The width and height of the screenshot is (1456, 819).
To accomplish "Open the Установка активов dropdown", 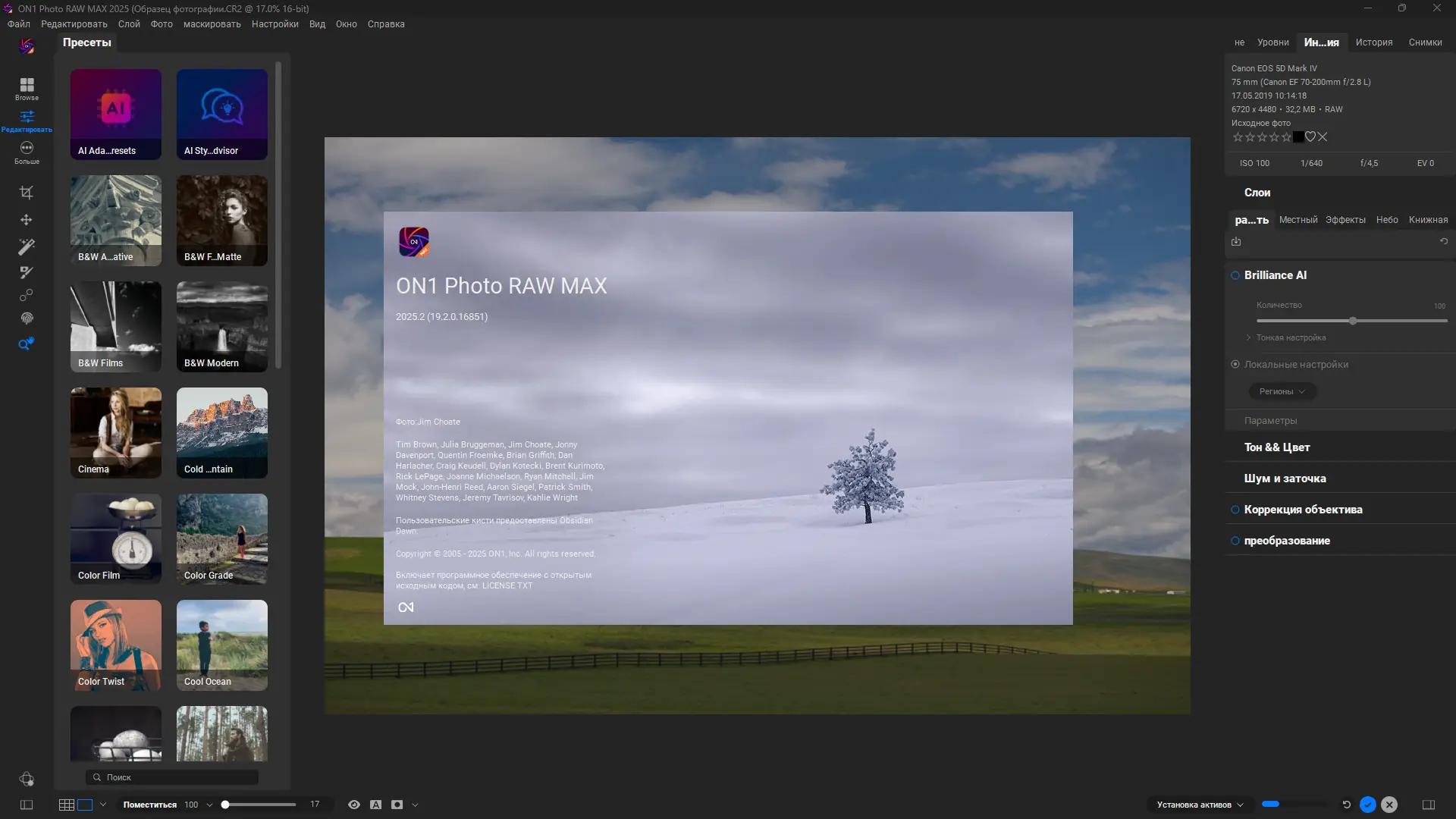I will click(1200, 805).
